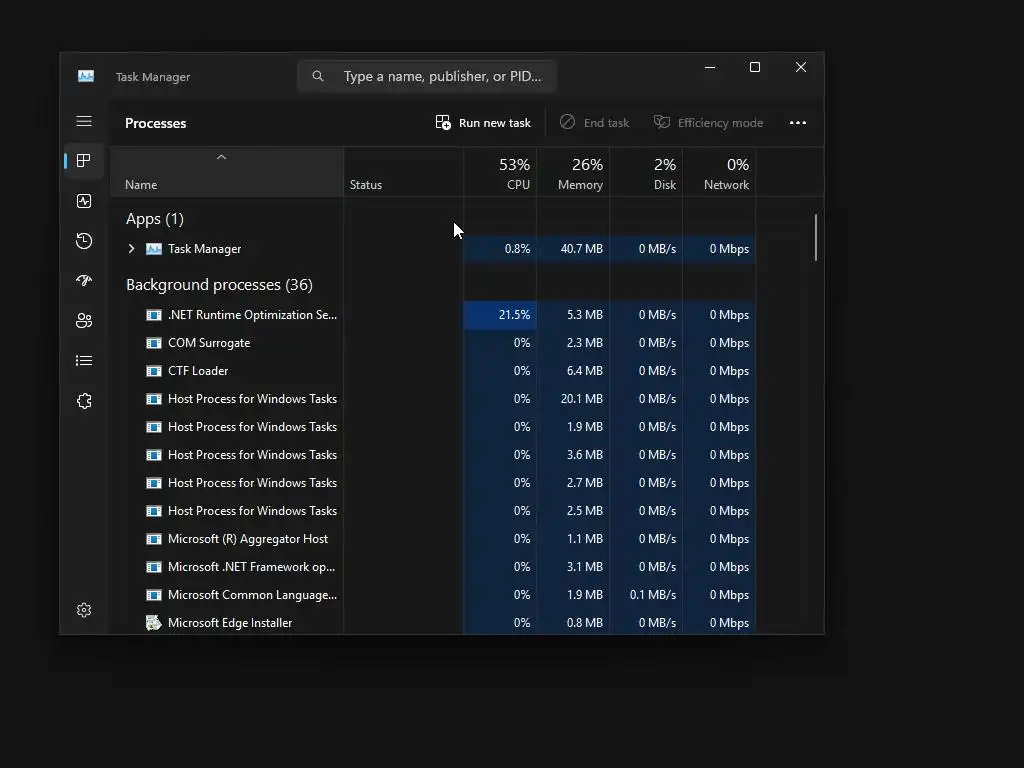Open the Services sidebar icon
1024x768 pixels.
(x=84, y=401)
